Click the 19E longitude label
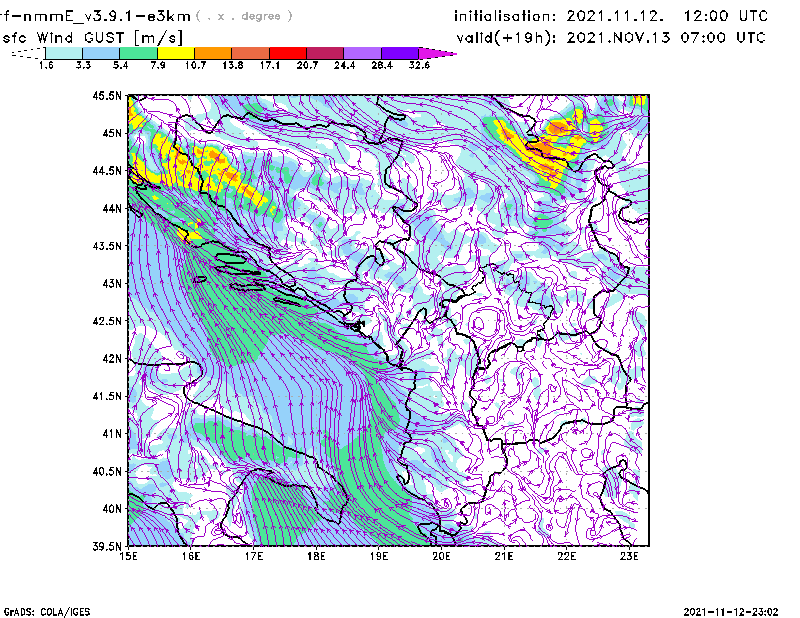800x618 pixels. coord(379,556)
